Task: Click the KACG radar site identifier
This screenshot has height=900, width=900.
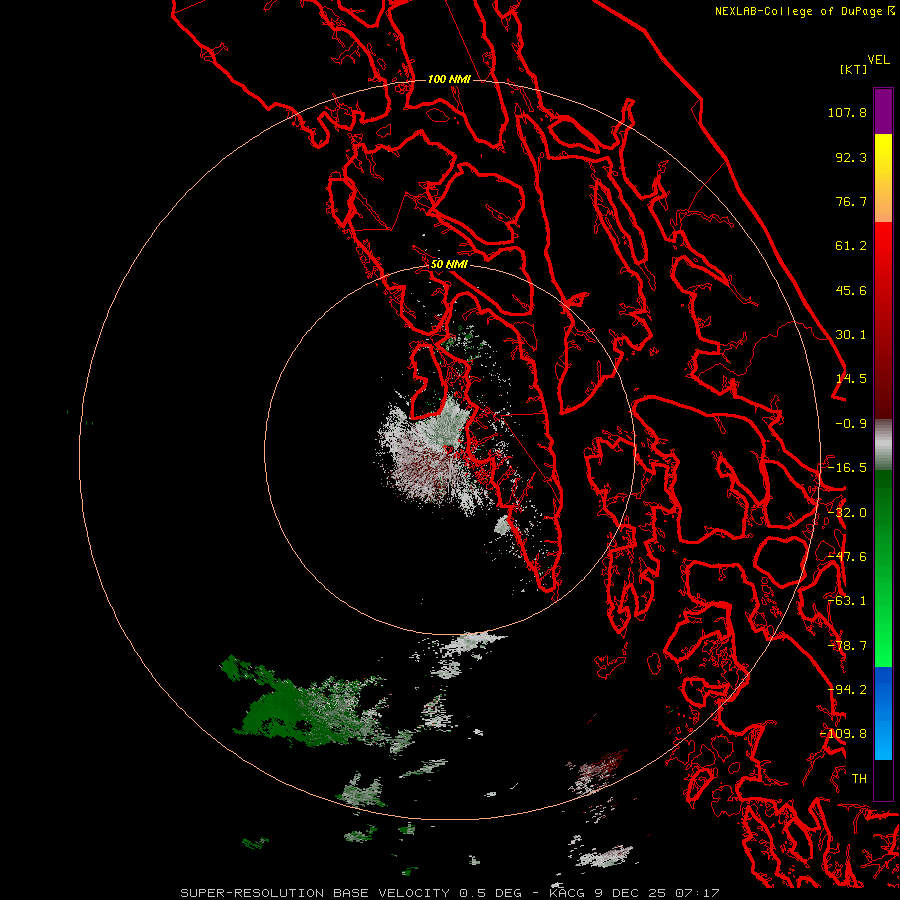Action: (569, 893)
